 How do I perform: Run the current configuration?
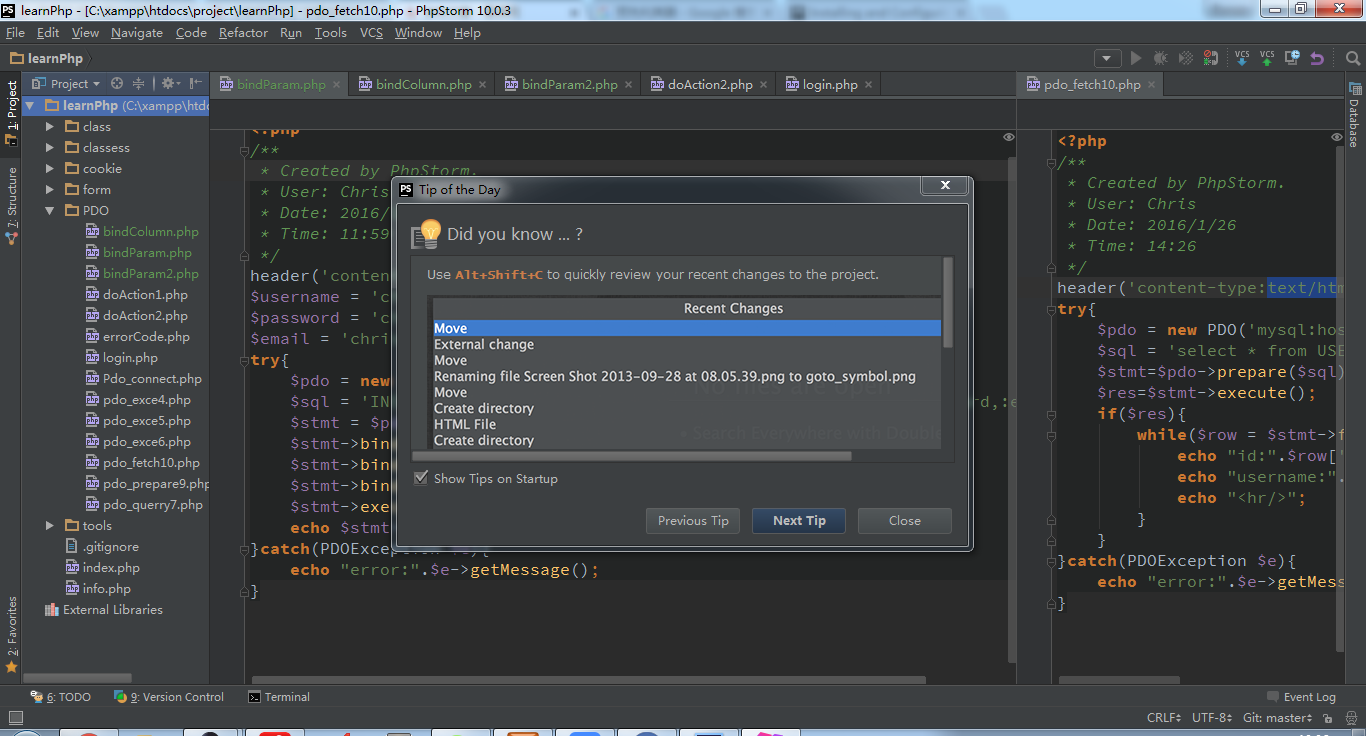(1135, 59)
